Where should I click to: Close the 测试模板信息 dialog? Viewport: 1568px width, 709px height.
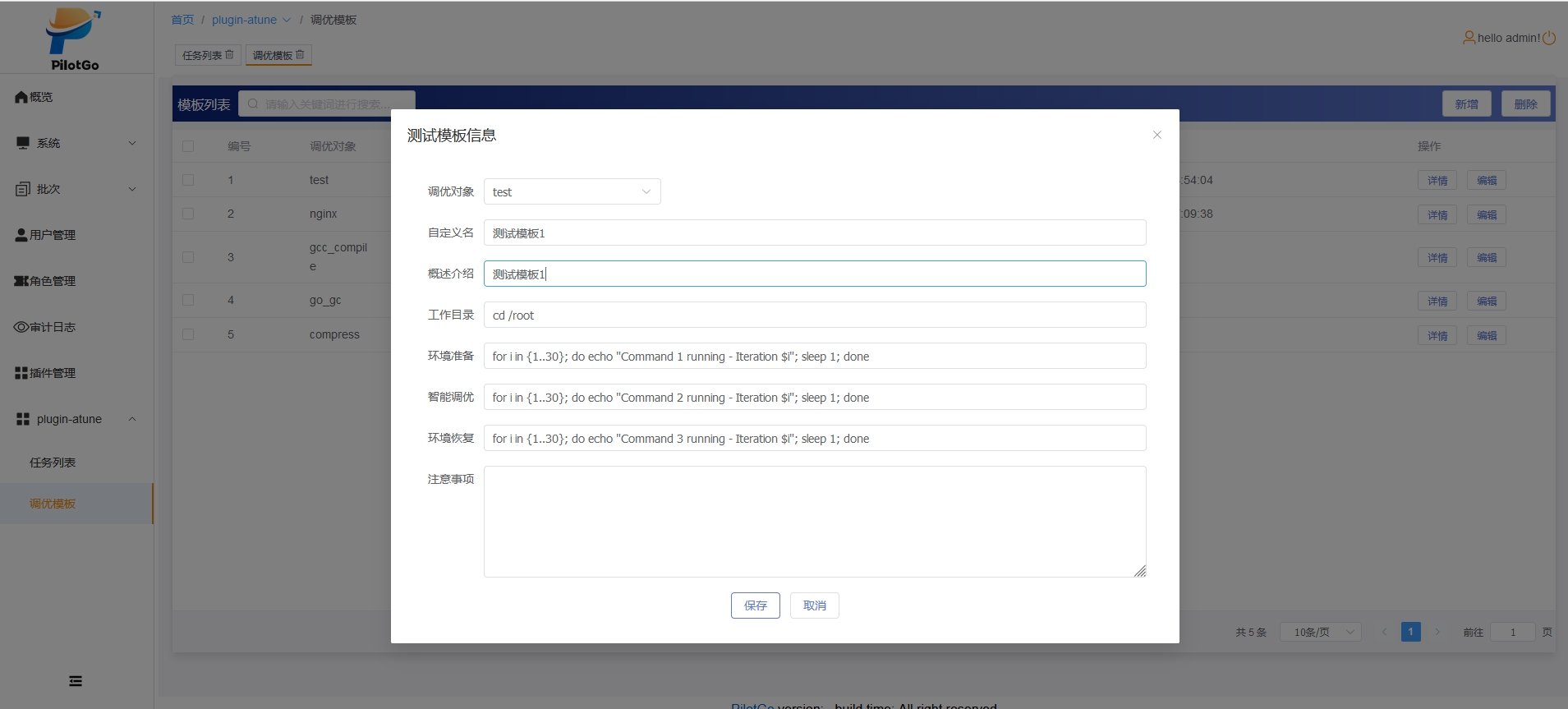[1156, 135]
